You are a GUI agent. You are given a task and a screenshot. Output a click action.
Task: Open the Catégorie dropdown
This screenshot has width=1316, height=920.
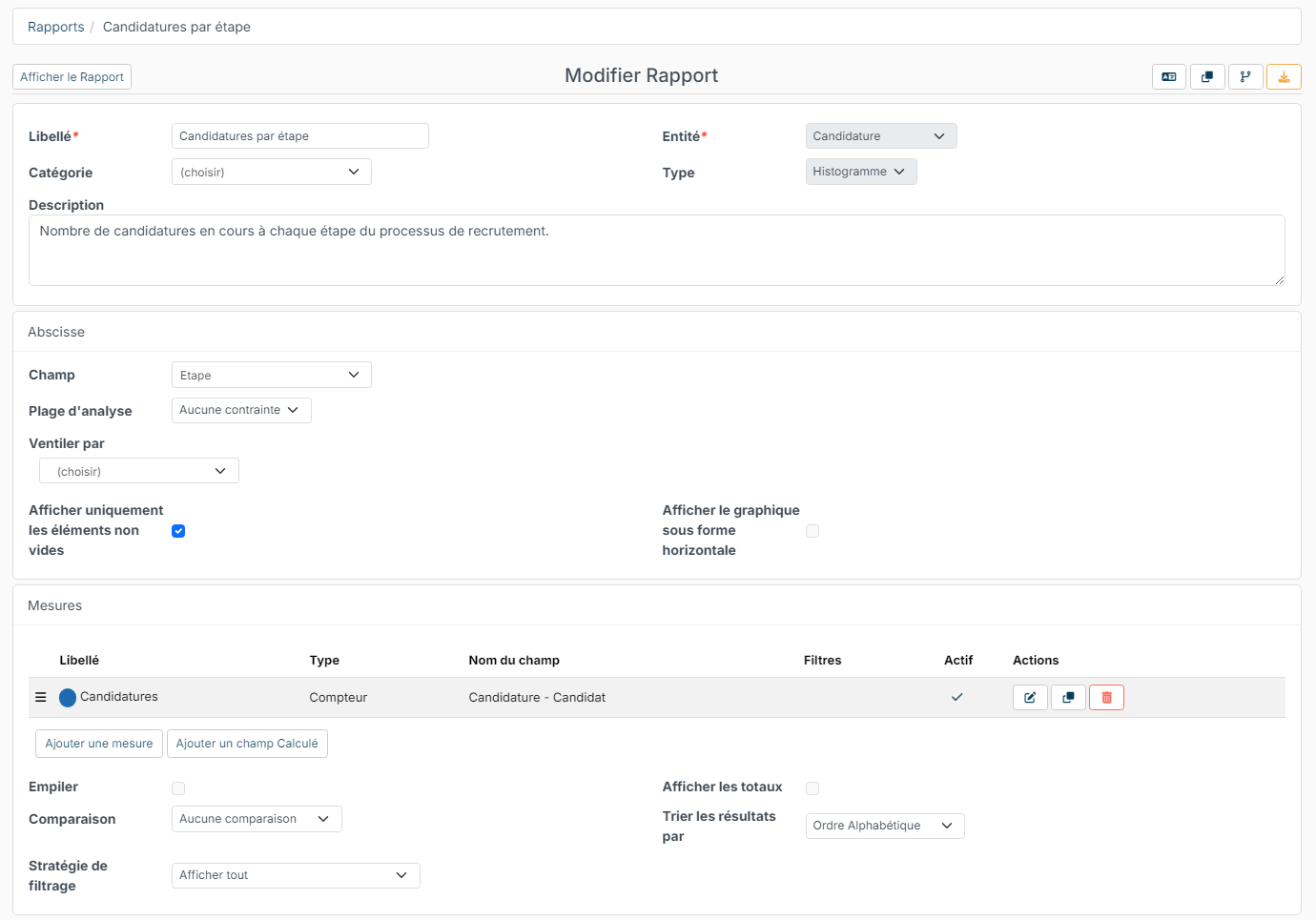coord(272,172)
